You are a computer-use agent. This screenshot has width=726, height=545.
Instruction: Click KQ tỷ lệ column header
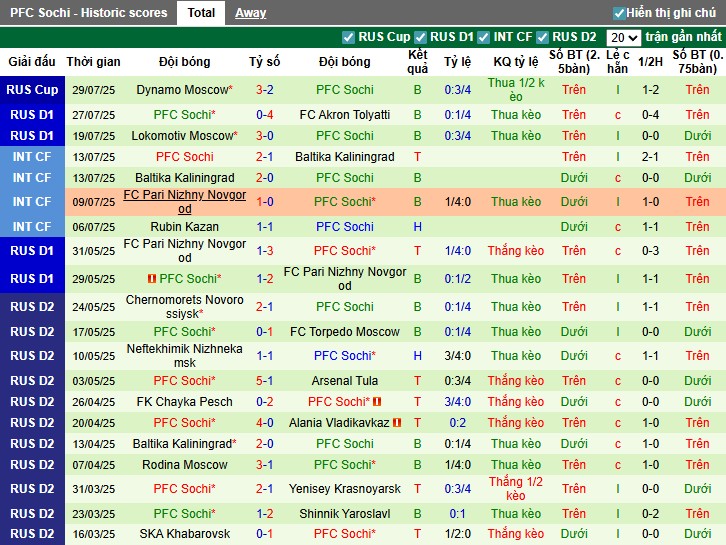point(516,62)
